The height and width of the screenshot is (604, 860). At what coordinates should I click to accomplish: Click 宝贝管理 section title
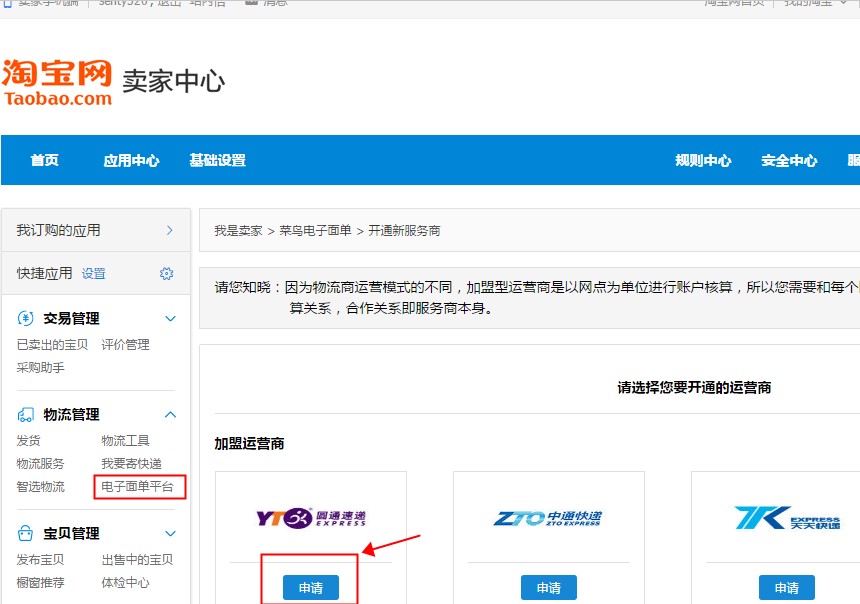(x=71, y=533)
